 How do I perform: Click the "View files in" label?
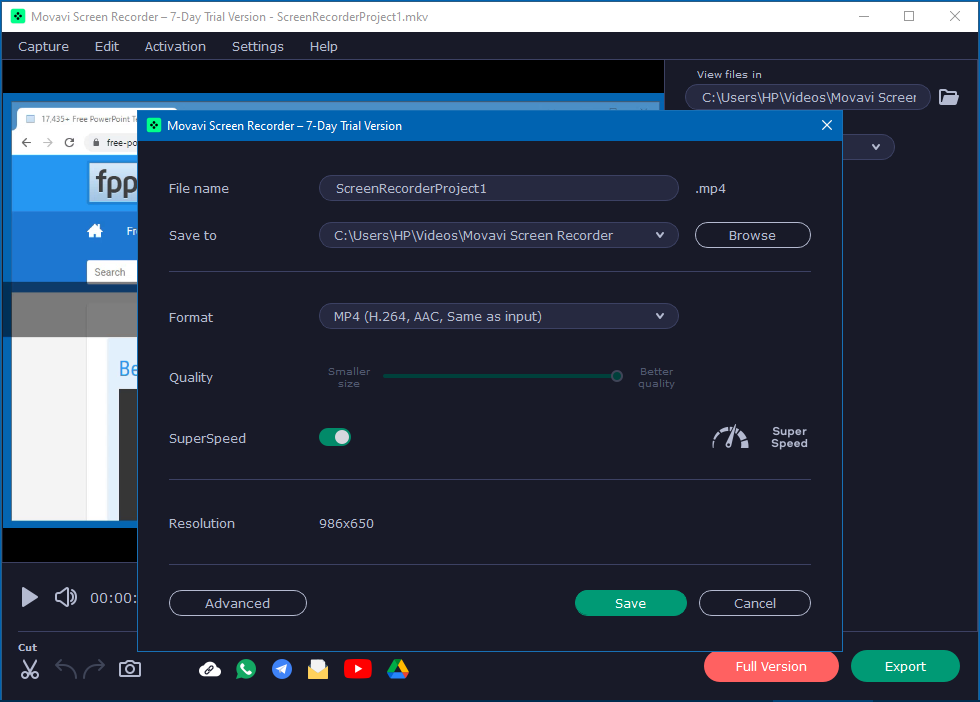coord(729,74)
